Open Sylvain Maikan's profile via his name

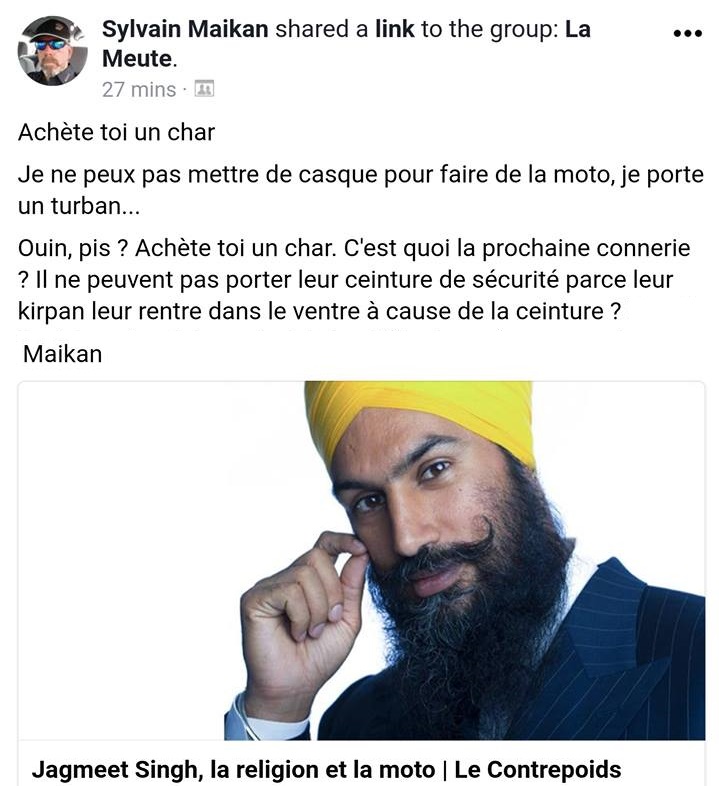click(x=185, y=29)
